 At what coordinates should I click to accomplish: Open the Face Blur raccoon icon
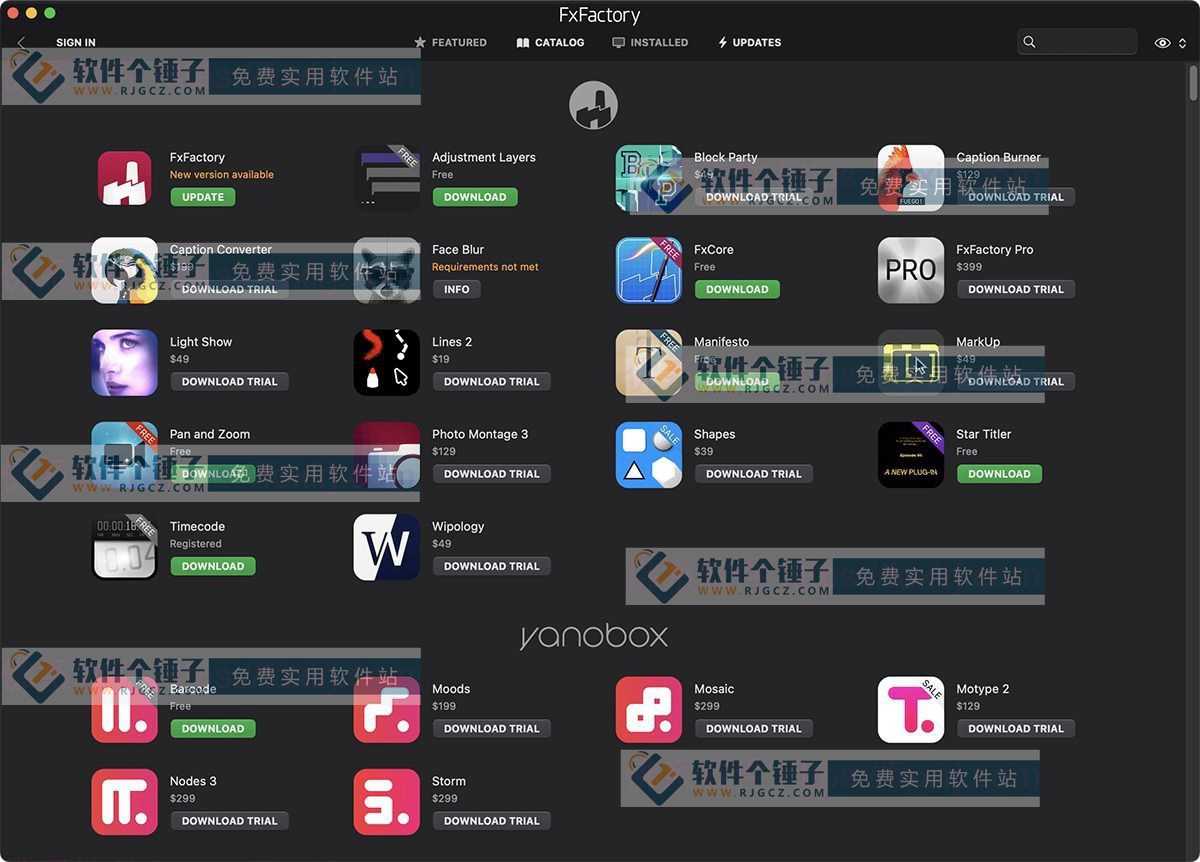tap(387, 270)
